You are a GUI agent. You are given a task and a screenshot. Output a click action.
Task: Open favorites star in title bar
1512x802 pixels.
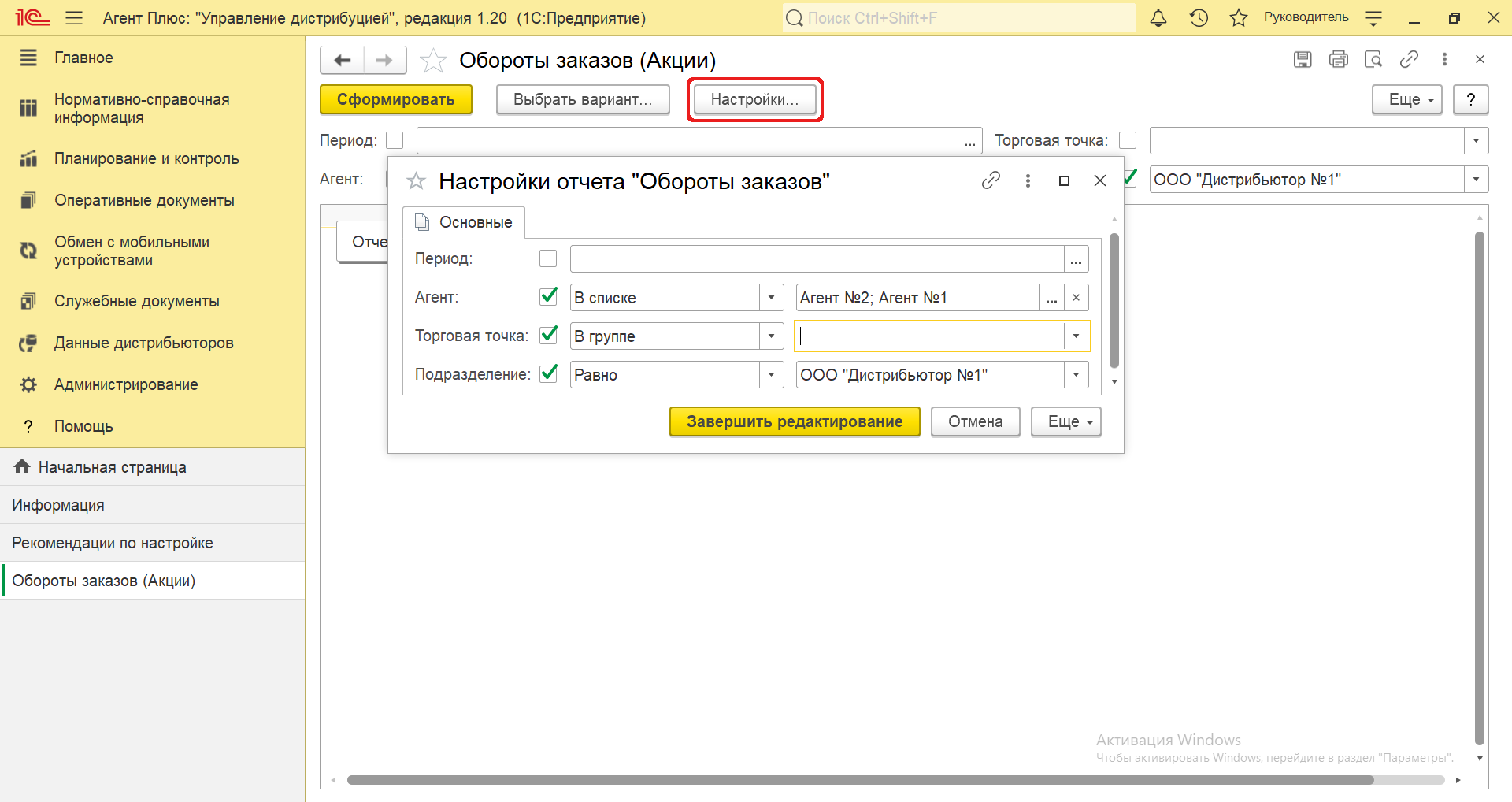[x=1239, y=17]
